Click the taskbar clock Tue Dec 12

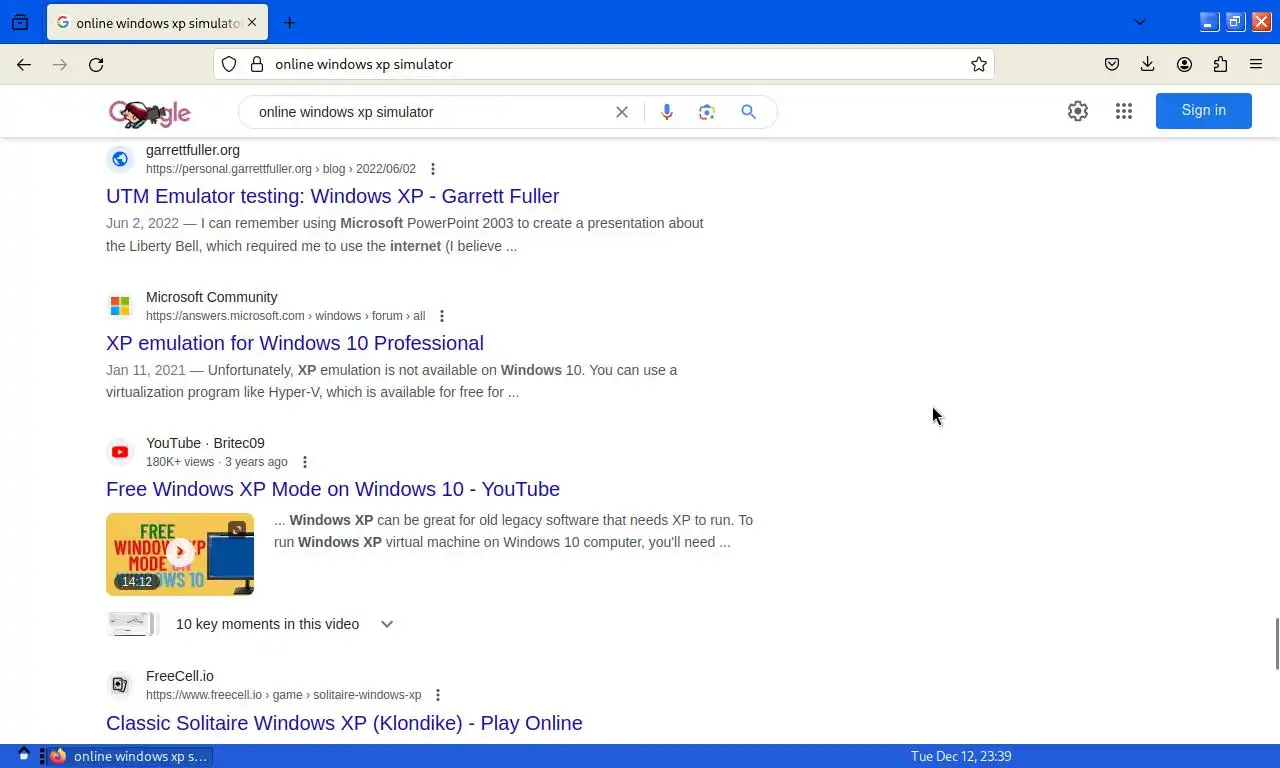coord(961,756)
